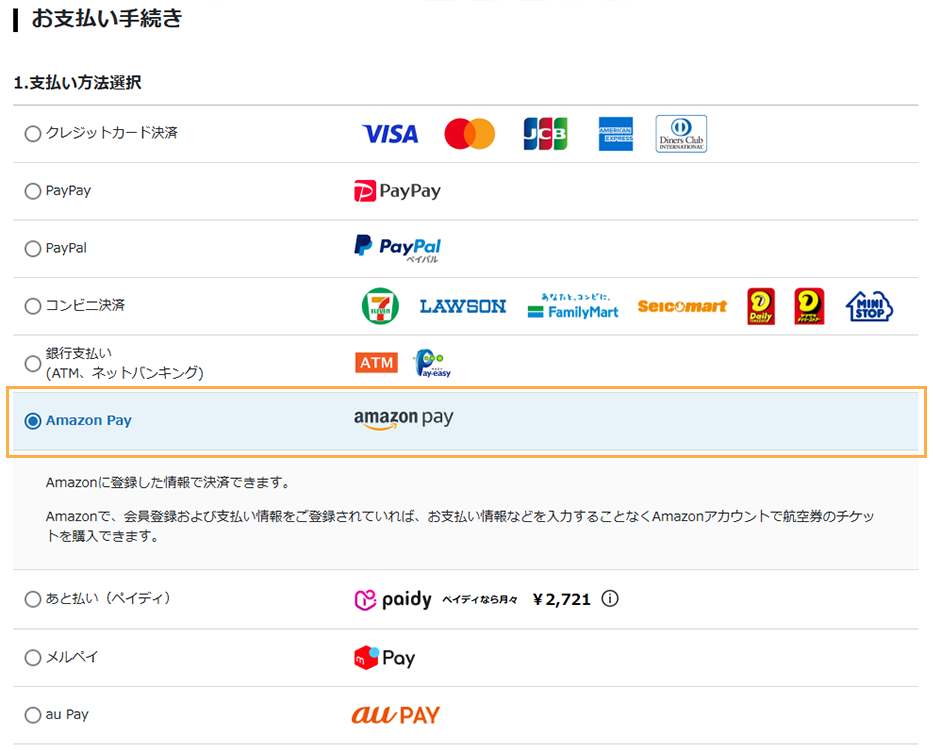The image size is (933, 751).
Task: Select あと払い（ペイディ） radio button
Action: click(33, 600)
